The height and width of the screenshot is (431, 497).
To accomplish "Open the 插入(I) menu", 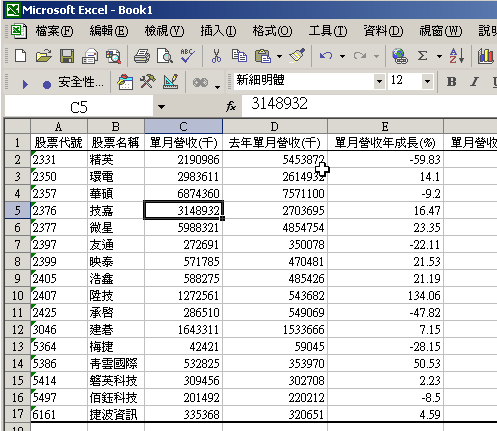I will click(218, 31).
